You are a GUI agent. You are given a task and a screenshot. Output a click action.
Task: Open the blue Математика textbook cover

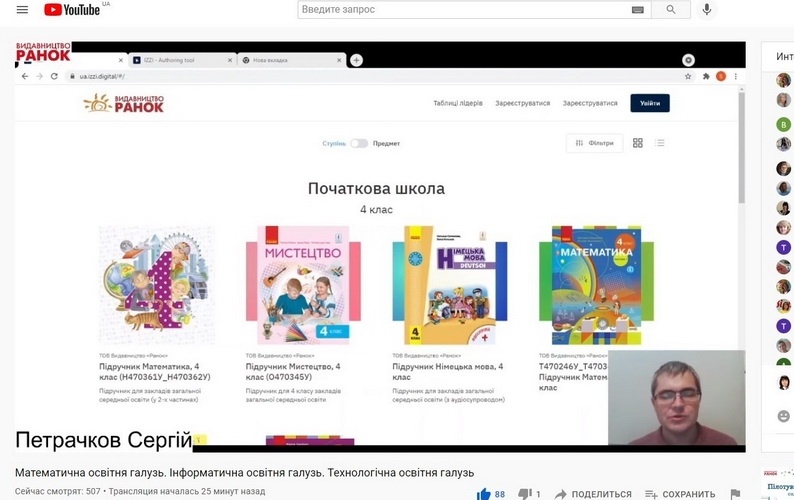coord(597,285)
